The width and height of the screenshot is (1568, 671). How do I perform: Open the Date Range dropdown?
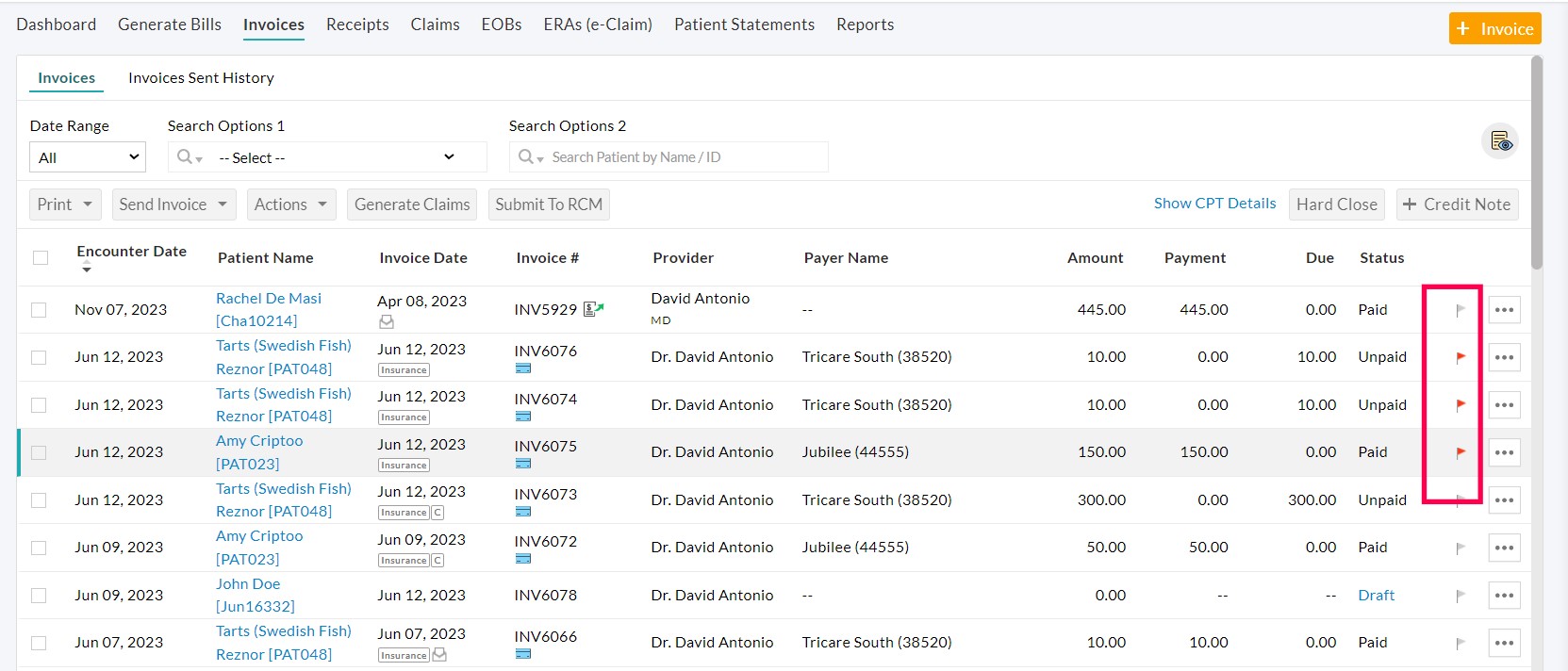[x=88, y=157]
